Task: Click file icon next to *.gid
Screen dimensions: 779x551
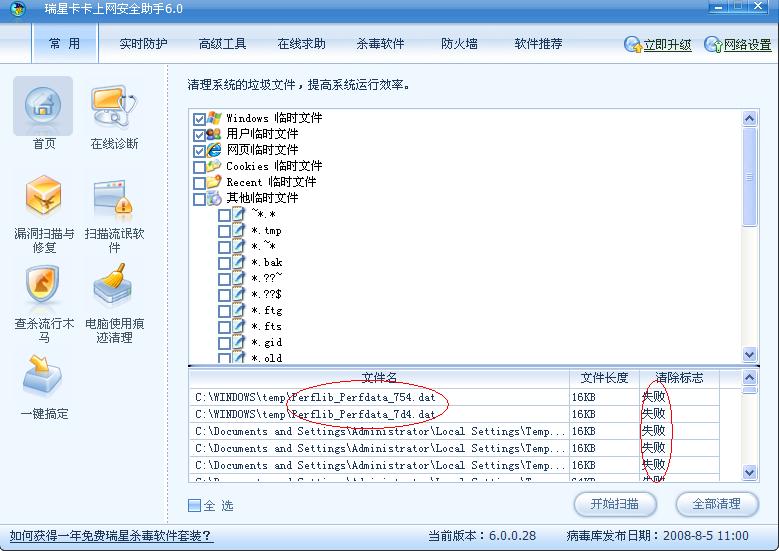Action: click(x=239, y=342)
